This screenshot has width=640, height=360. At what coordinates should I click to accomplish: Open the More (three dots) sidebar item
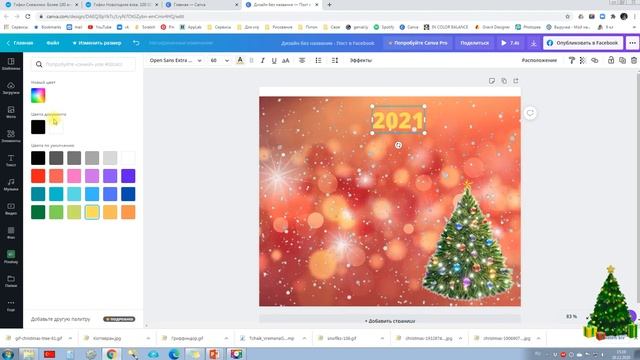(x=11, y=305)
